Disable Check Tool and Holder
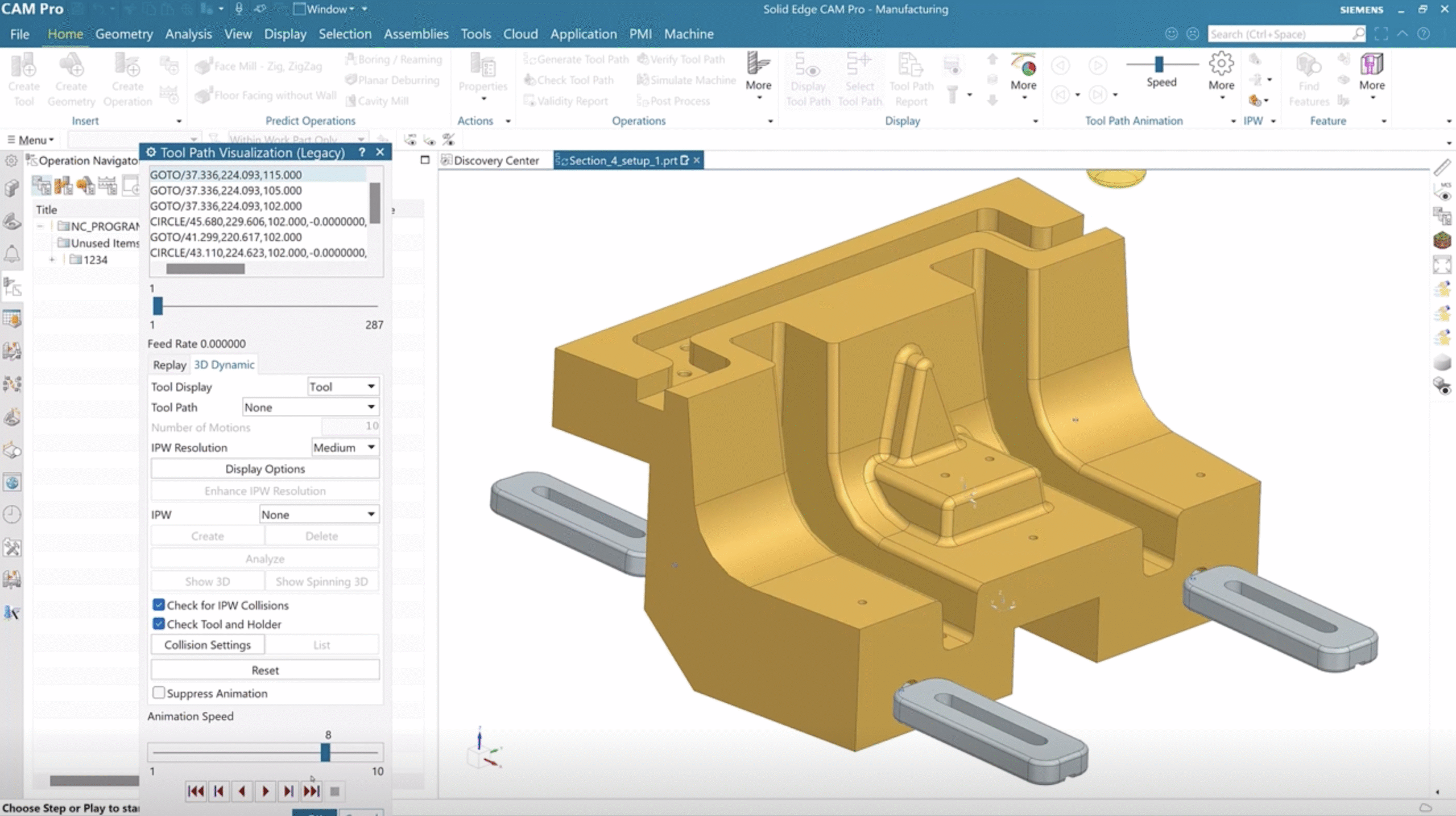Image resolution: width=1456 pixels, height=816 pixels. (x=159, y=624)
